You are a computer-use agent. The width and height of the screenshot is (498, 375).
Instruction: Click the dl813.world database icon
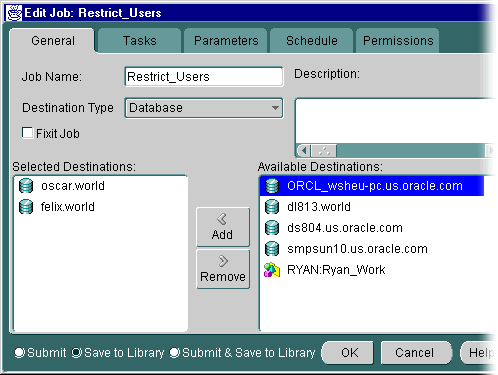[x=272, y=207]
